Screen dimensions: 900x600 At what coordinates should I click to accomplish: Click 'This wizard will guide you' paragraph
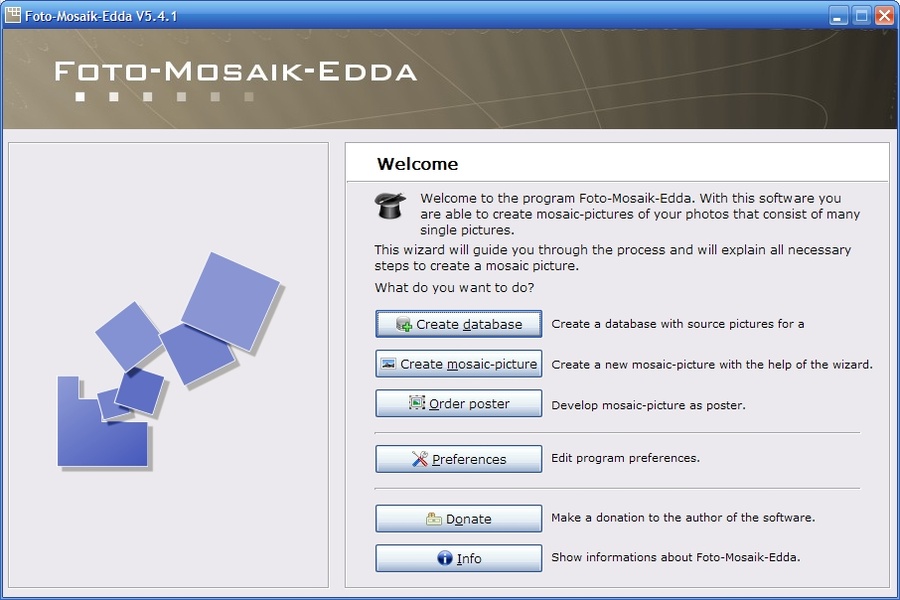point(612,258)
